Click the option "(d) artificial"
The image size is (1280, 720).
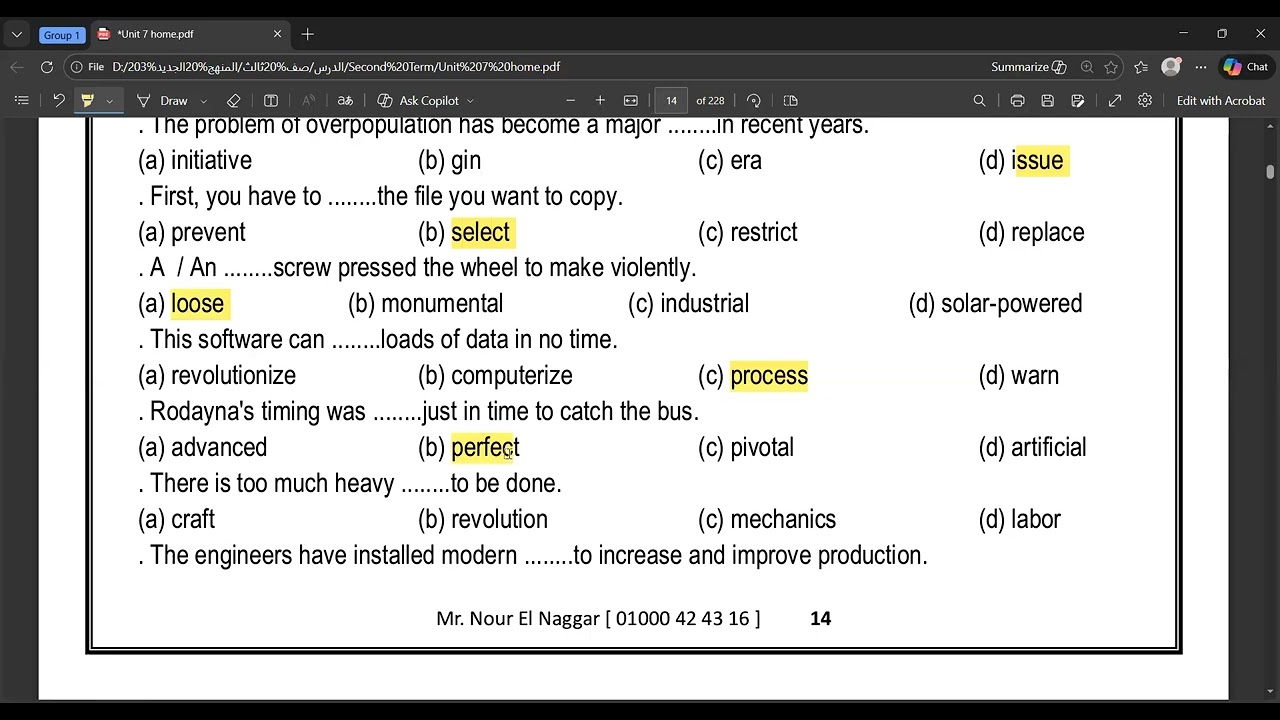point(1032,448)
